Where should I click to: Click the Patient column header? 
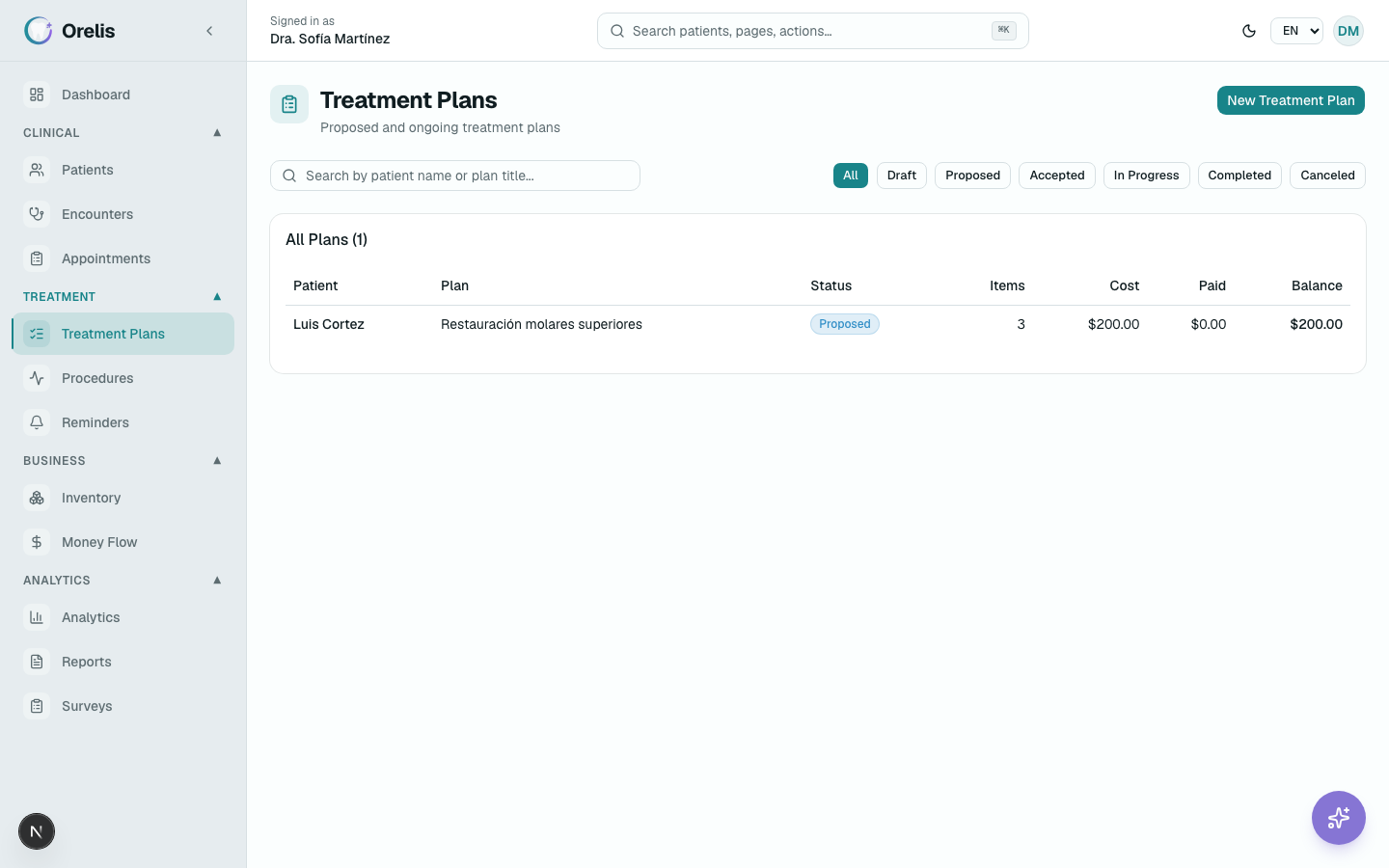click(315, 285)
